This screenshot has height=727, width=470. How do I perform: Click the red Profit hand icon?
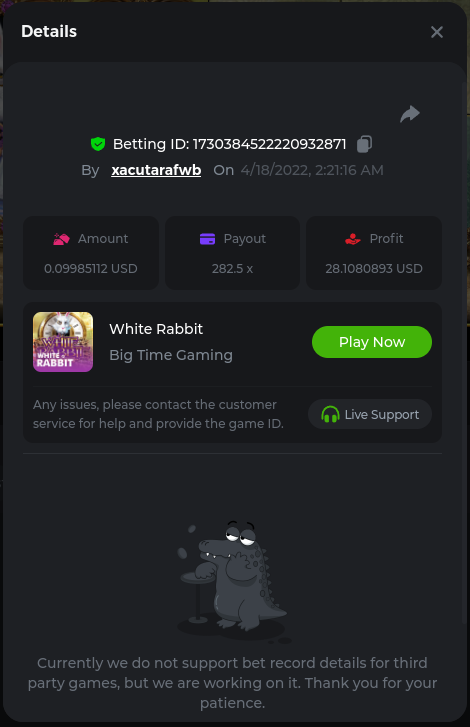pyautogui.click(x=353, y=239)
